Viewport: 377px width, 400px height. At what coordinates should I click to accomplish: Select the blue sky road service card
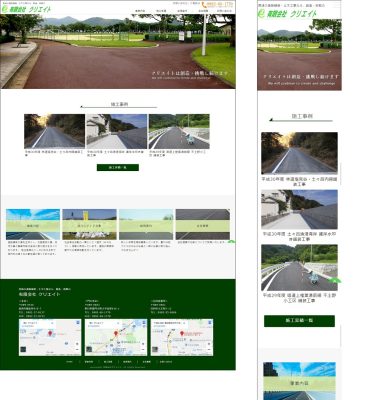[33, 224]
